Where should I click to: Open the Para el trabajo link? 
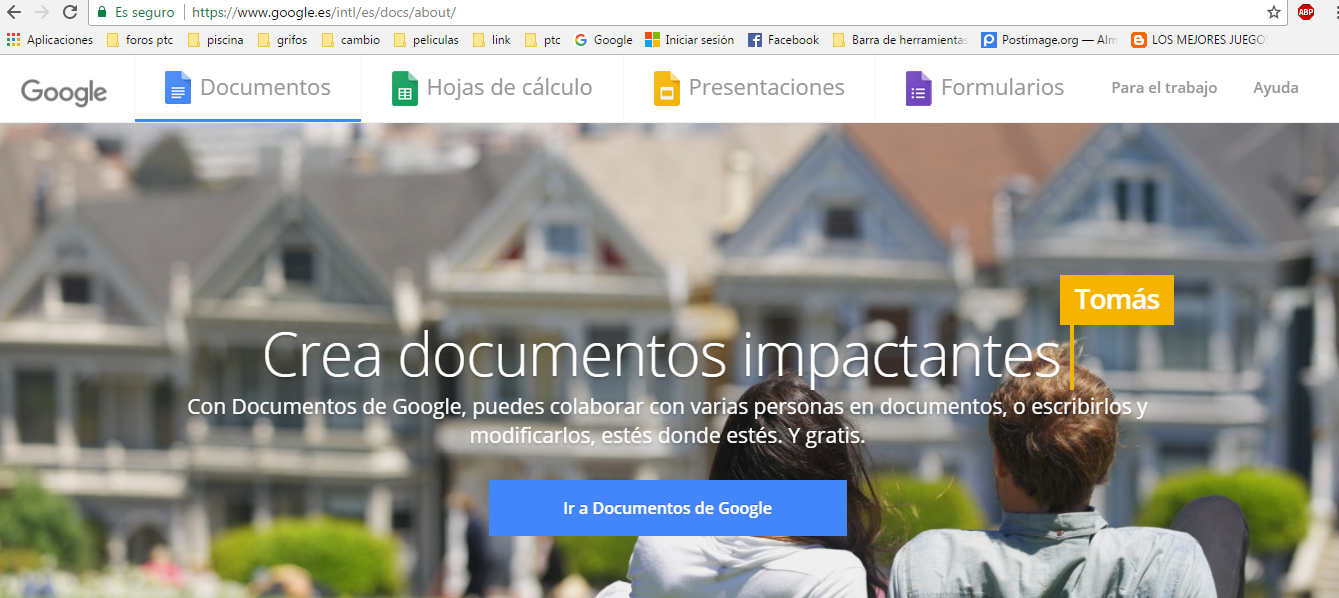point(1164,88)
